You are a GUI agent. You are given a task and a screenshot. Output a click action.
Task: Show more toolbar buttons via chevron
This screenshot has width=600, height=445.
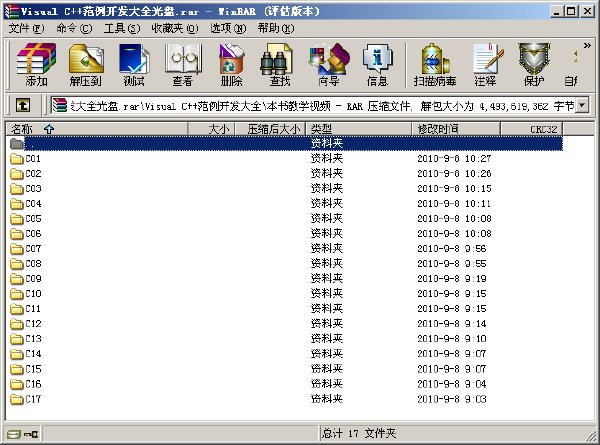tap(587, 46)
